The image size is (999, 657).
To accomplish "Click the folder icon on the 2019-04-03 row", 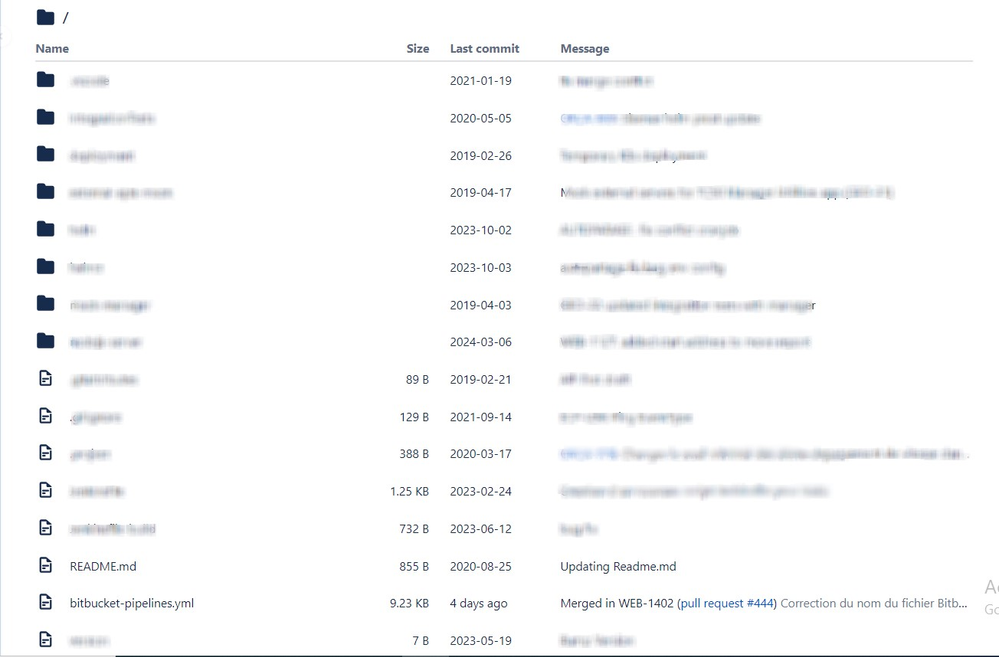I will click(45, 304).
